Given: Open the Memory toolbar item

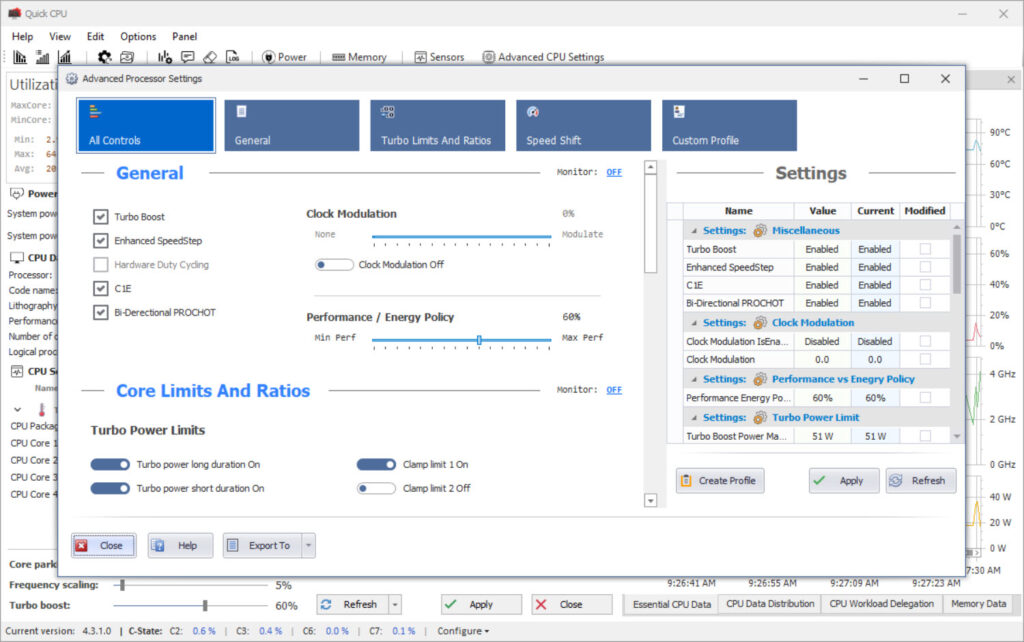Looking at the screenshot, I should 359,57.
